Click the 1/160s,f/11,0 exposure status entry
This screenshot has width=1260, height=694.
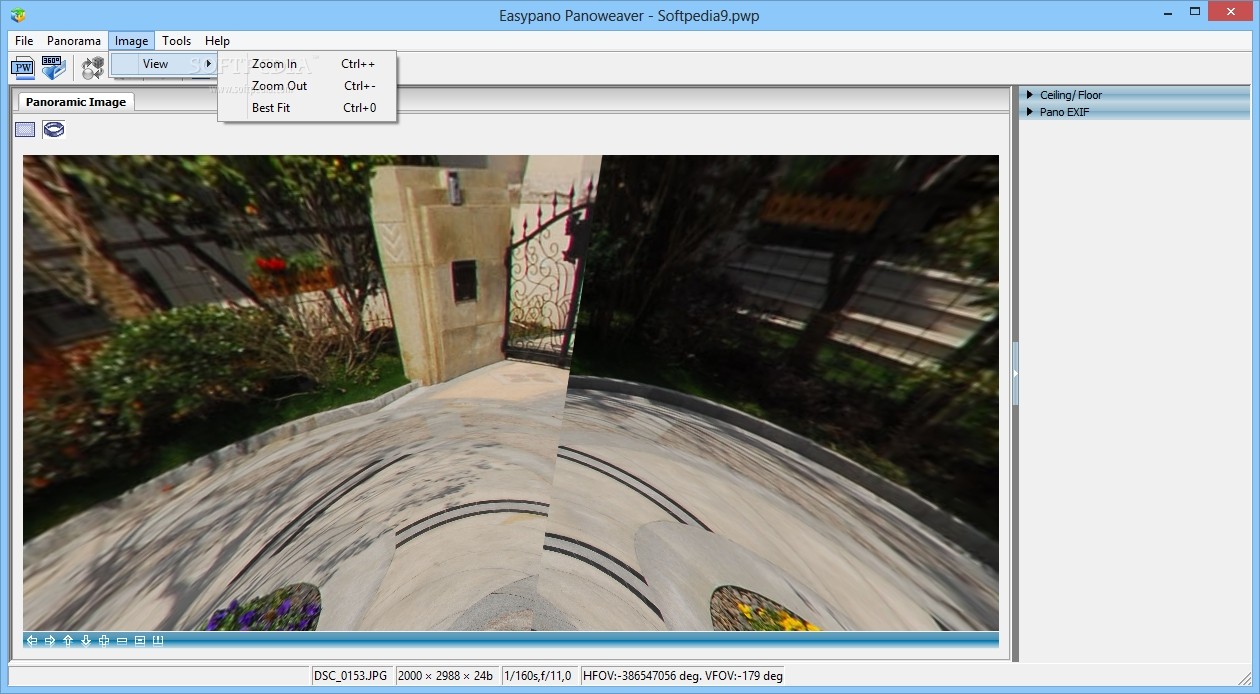pyautogui.click(x=539, y=676)
